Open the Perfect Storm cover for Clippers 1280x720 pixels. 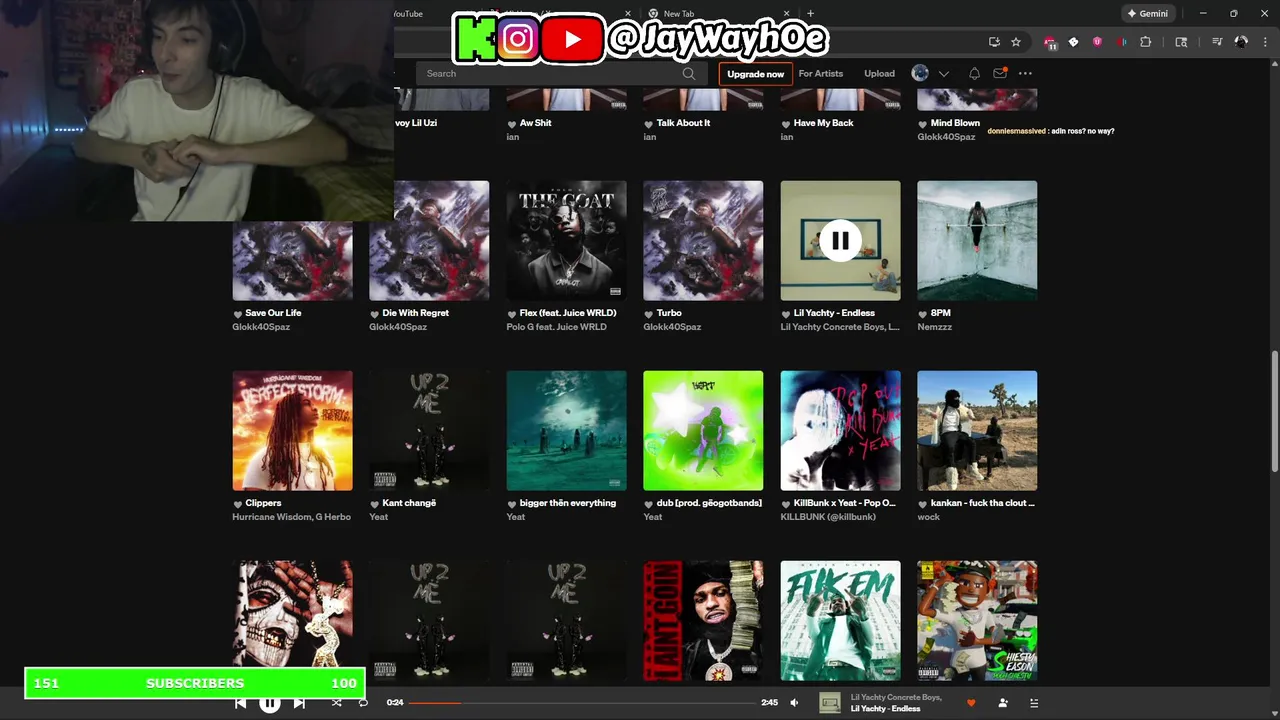click(292, 430)
